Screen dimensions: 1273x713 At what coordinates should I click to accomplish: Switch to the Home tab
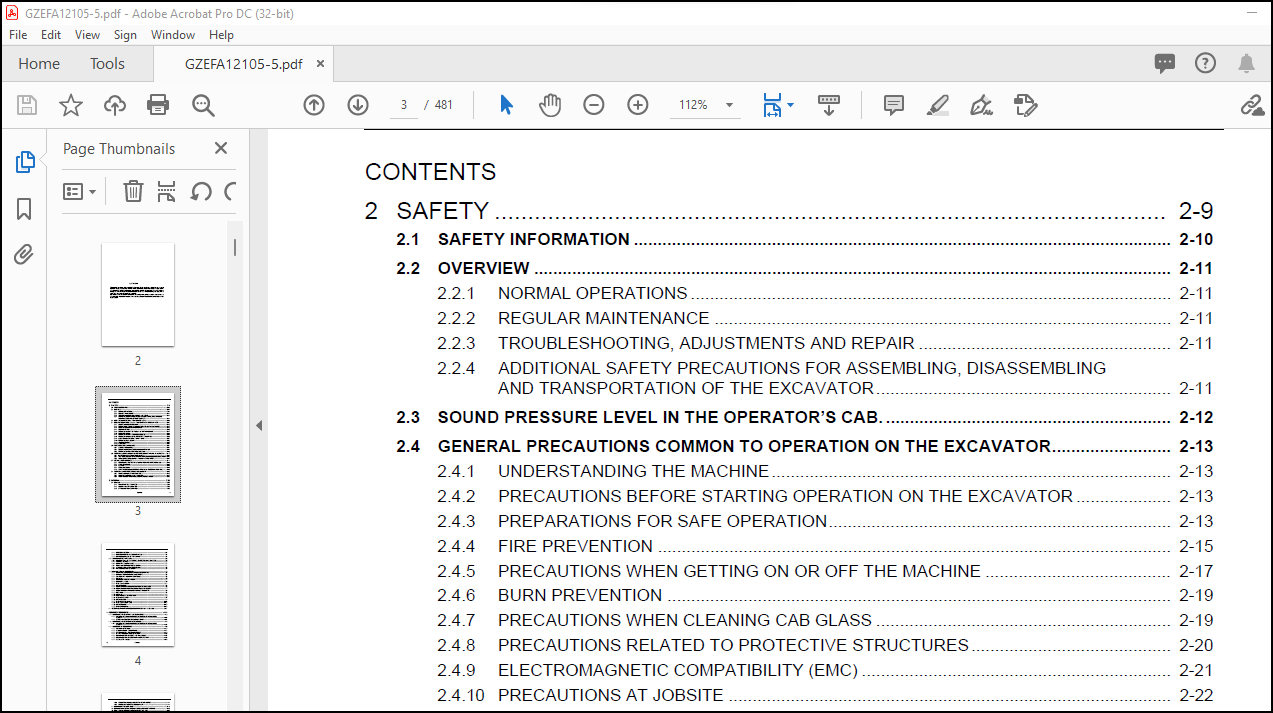(x=39, y=63)
